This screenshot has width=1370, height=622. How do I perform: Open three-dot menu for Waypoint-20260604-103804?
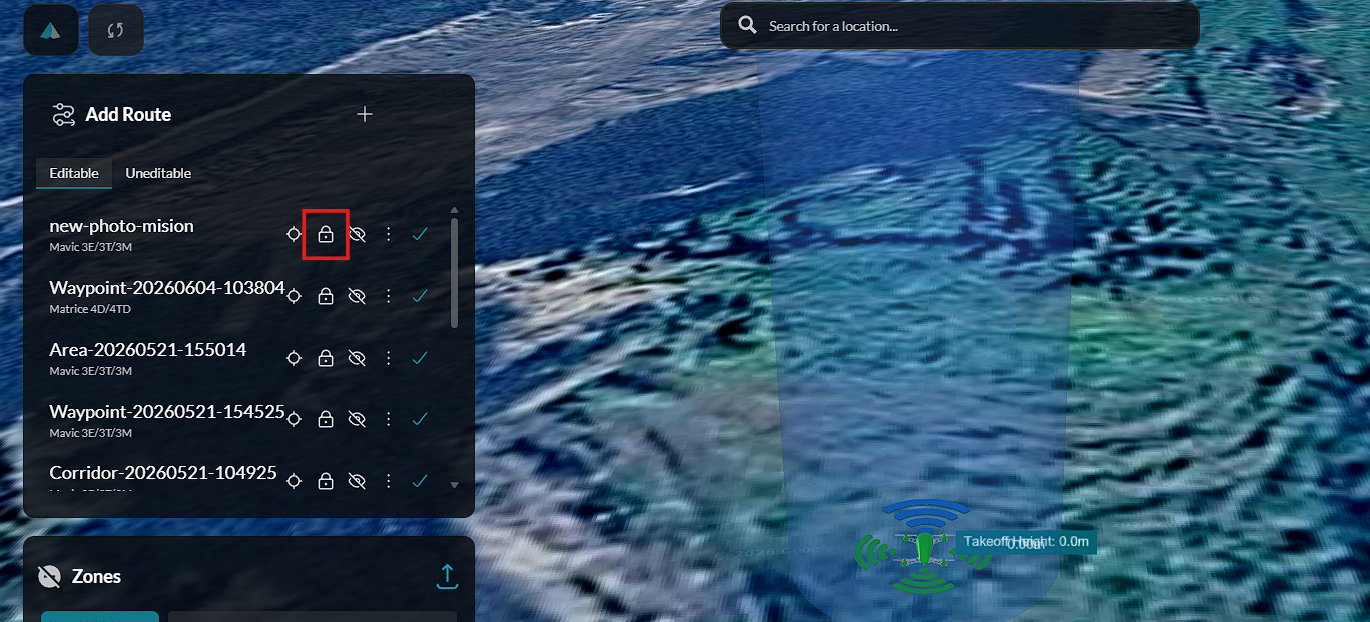click(x=389, y=296)
